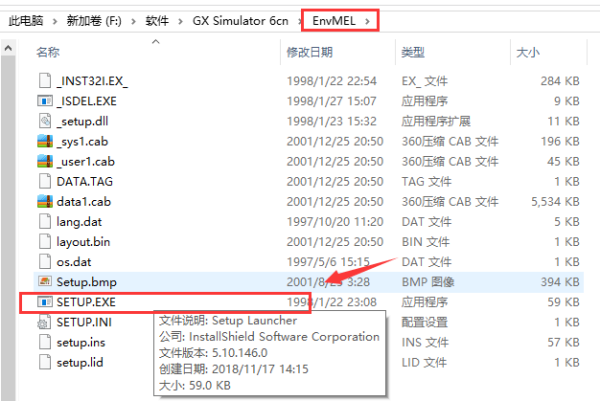Click the 196 KB size value

560,142
